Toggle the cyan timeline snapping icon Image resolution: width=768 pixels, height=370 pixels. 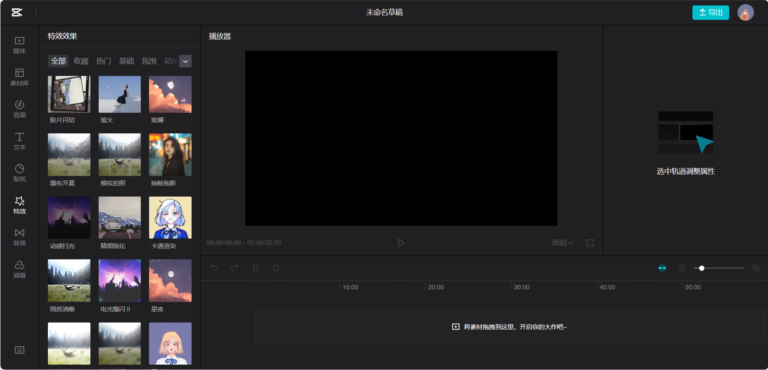(x=662, y=268)
